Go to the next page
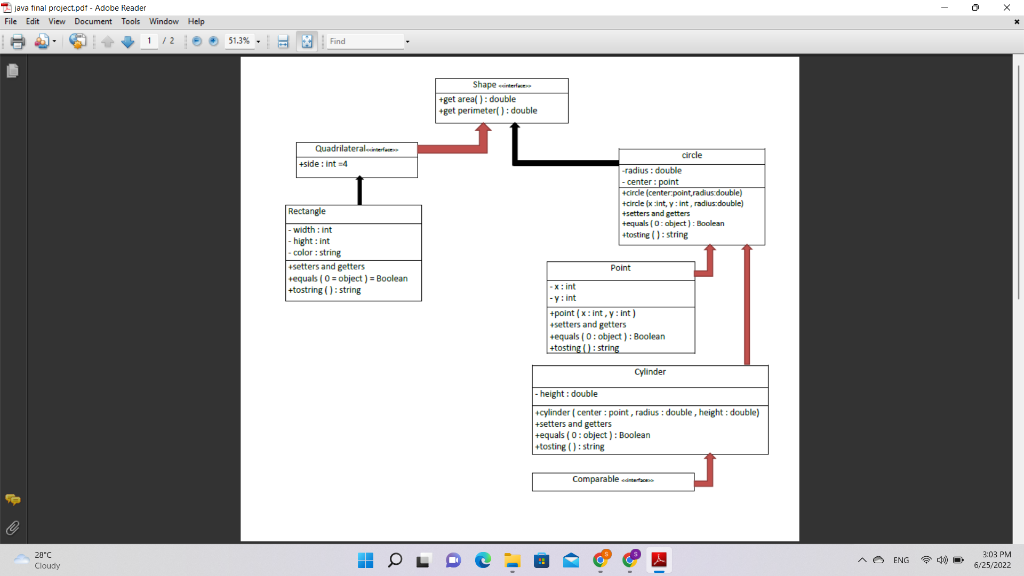1024x576 pixels. click(x=128, y=41)
